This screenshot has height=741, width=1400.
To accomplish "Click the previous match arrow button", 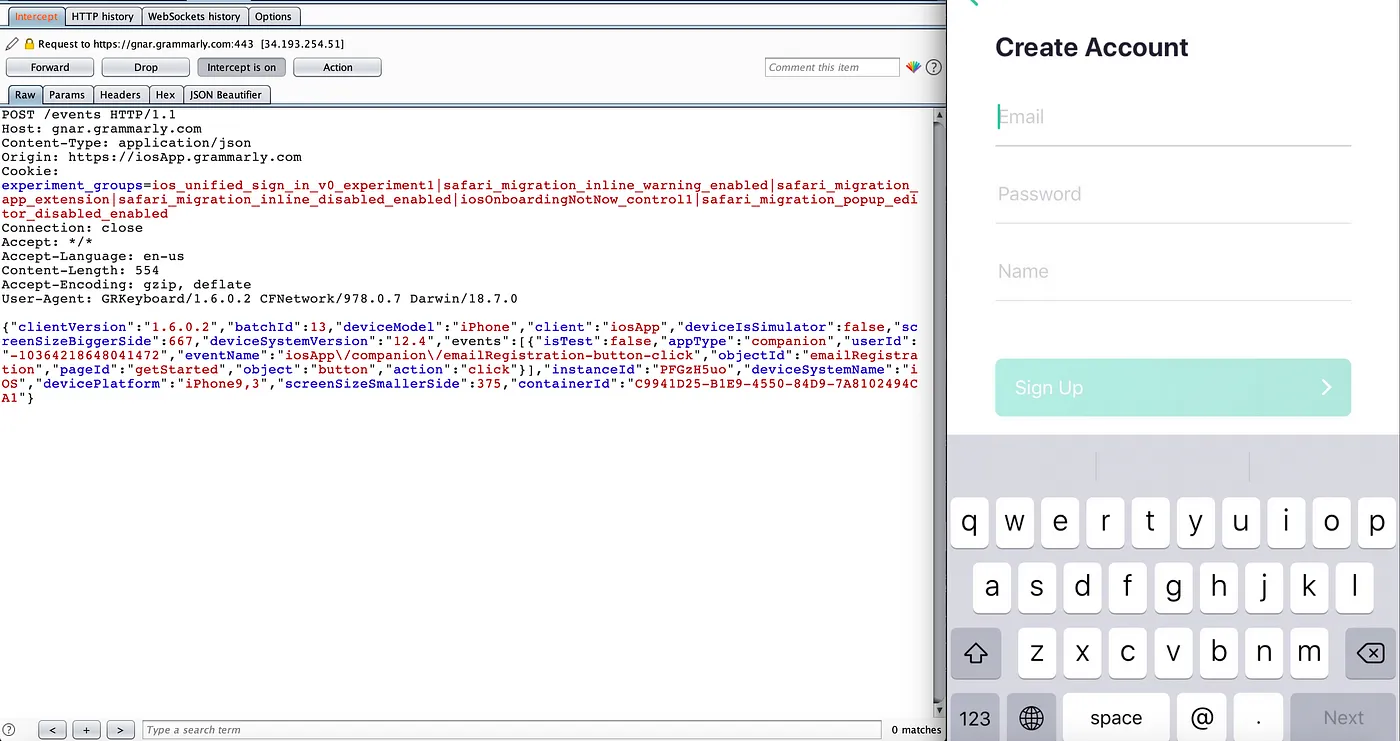I will [52, 730].
